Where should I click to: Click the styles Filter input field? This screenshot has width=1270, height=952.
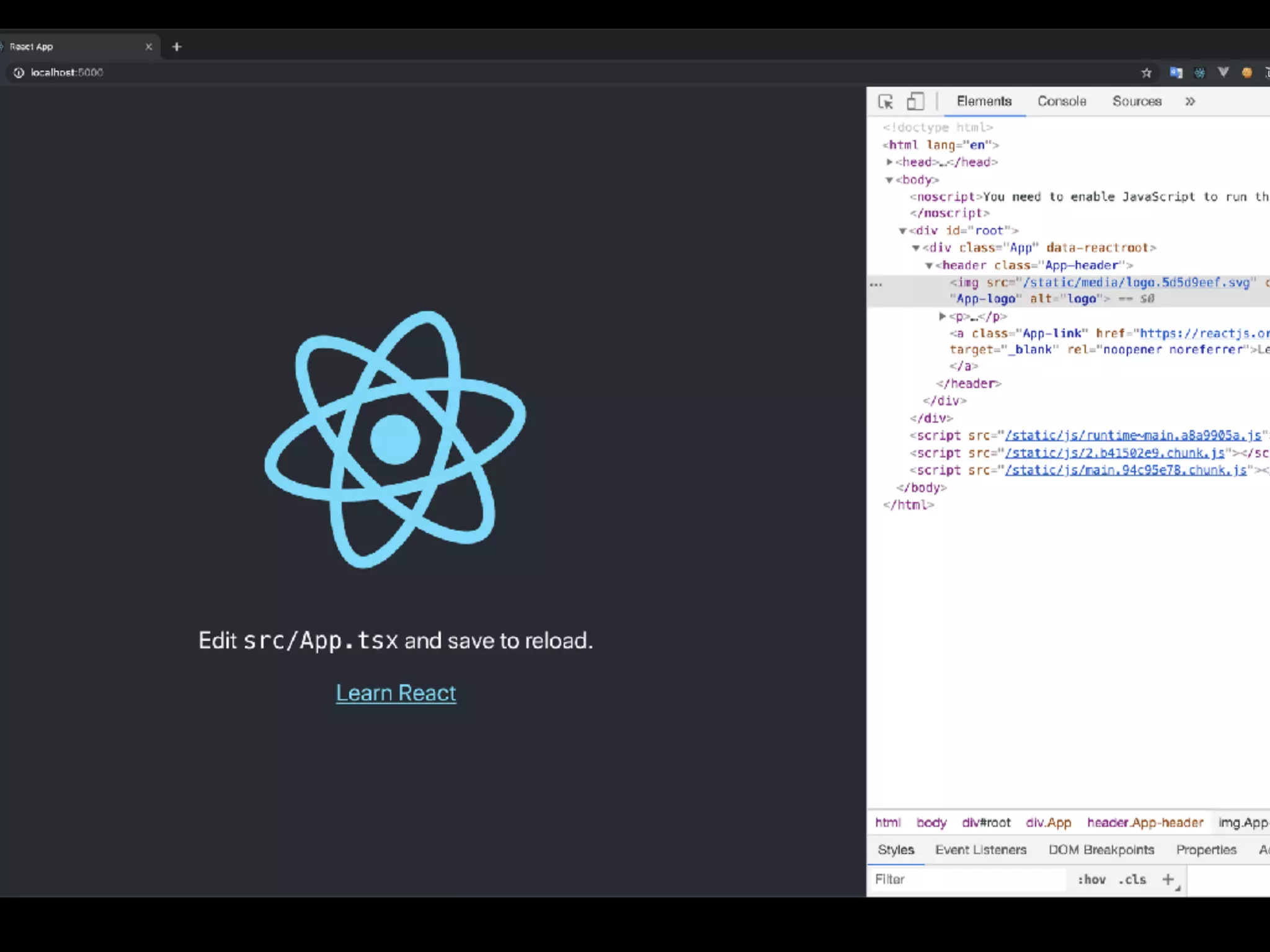(967, 879)
